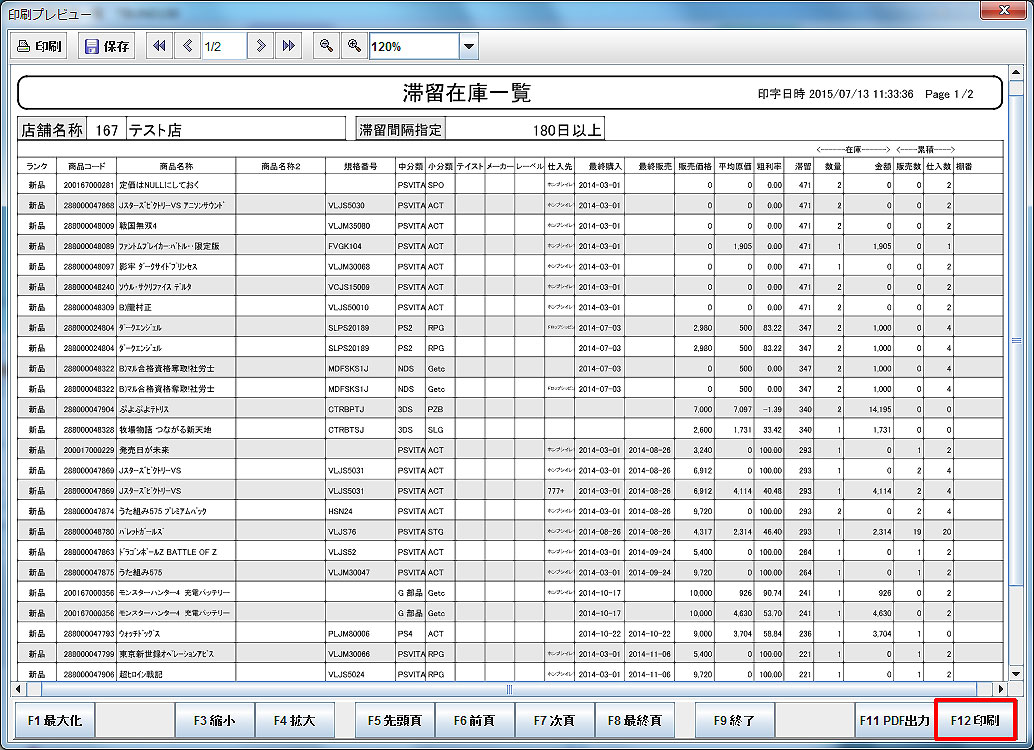Click the 120% zoom combo box field
The image size is (1034, 750).
click(x=413, y=46)
